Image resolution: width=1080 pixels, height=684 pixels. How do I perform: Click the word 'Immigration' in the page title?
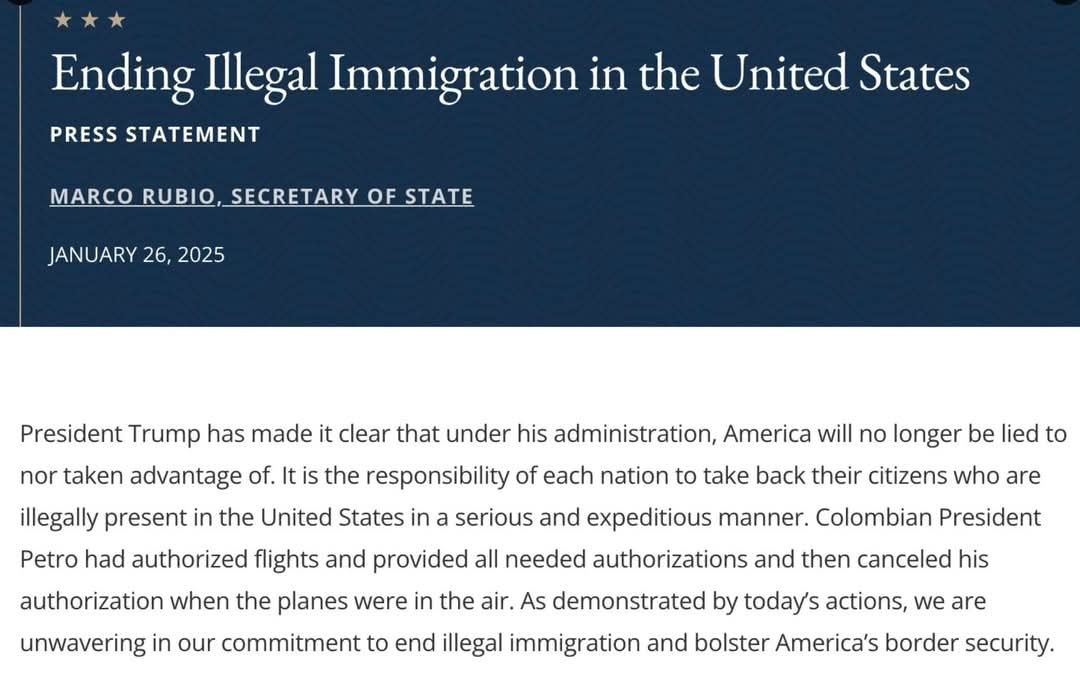453,74
